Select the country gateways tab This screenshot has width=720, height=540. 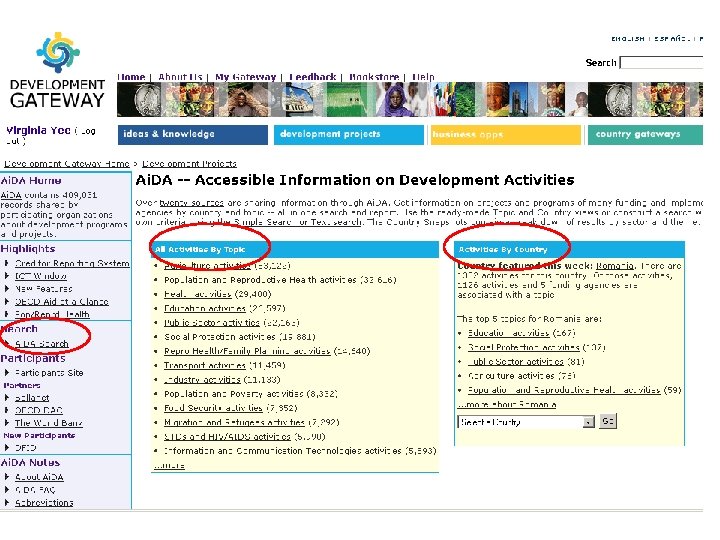[645, 135]
